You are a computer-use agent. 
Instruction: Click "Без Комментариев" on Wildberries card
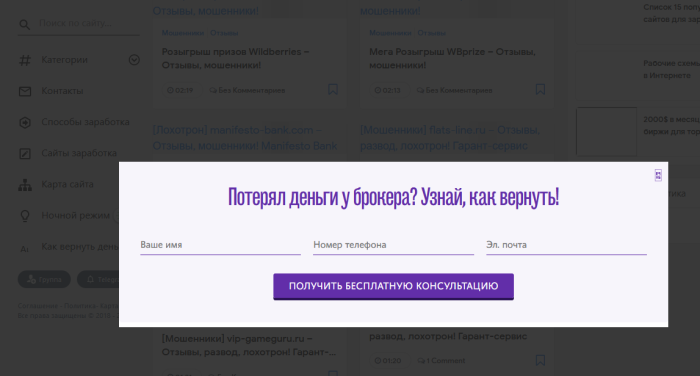(247, 90)
